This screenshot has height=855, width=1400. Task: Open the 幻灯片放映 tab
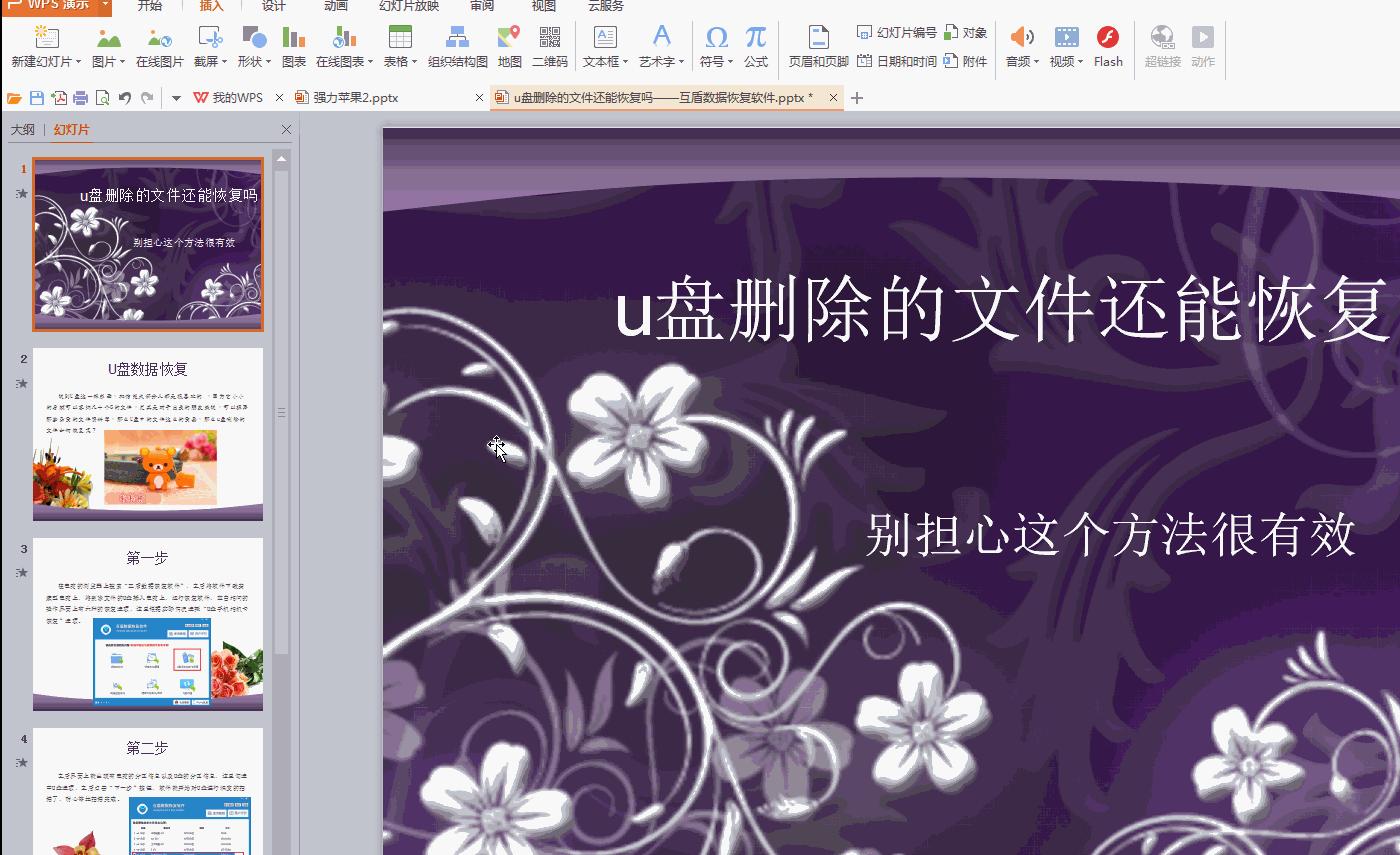point(410,5)
